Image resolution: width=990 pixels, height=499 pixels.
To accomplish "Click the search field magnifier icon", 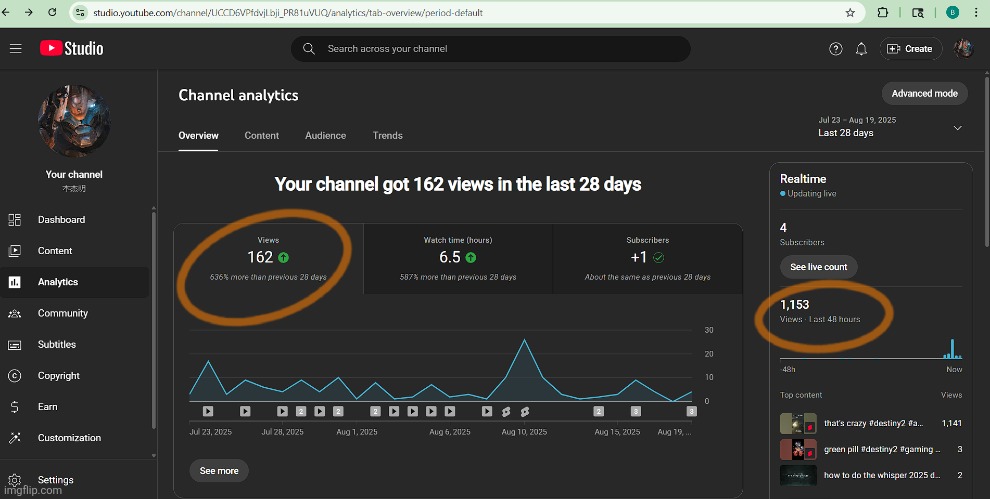I will coord(309,49).
